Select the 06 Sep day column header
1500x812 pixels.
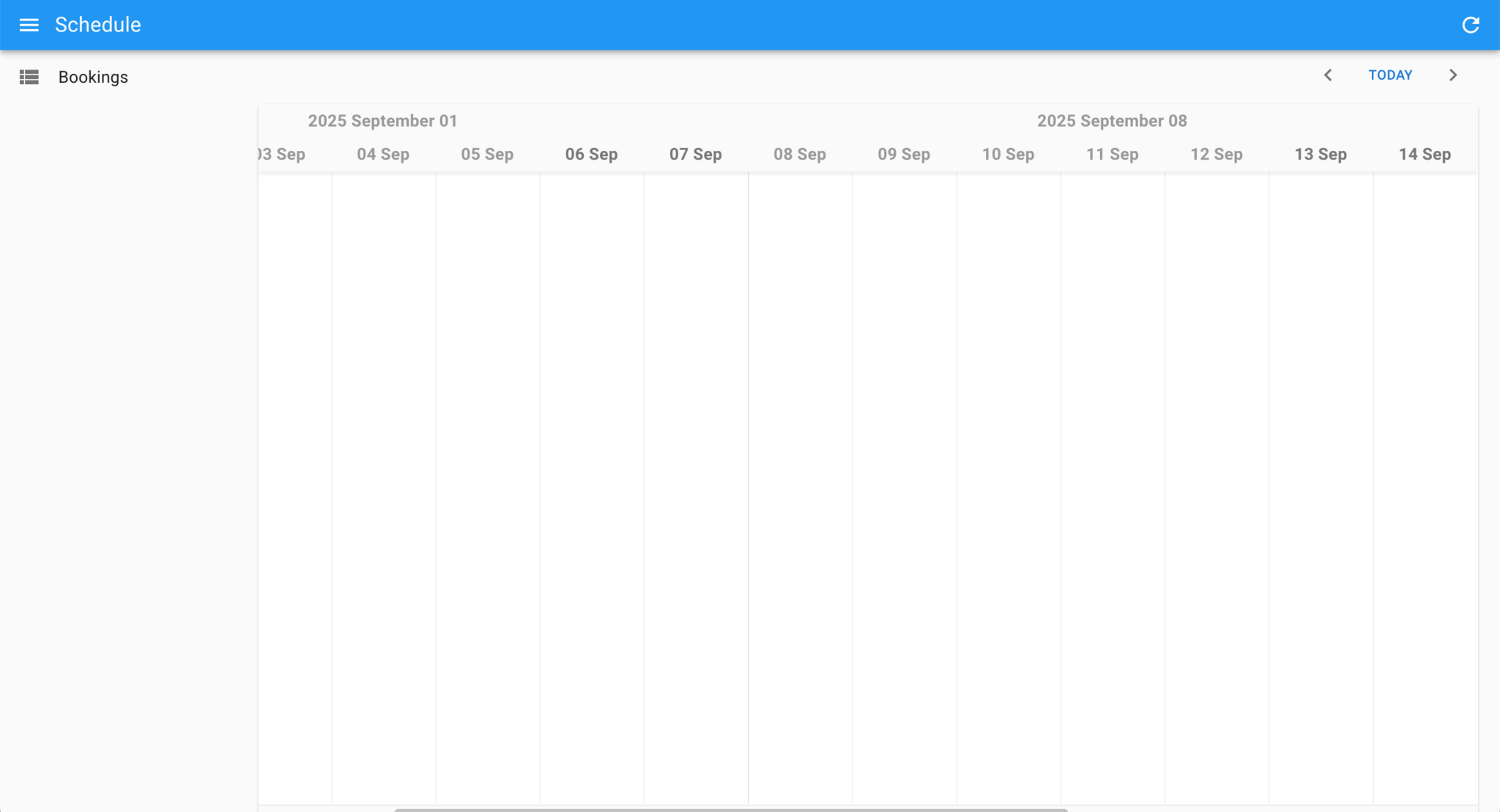tap(591, 154)
